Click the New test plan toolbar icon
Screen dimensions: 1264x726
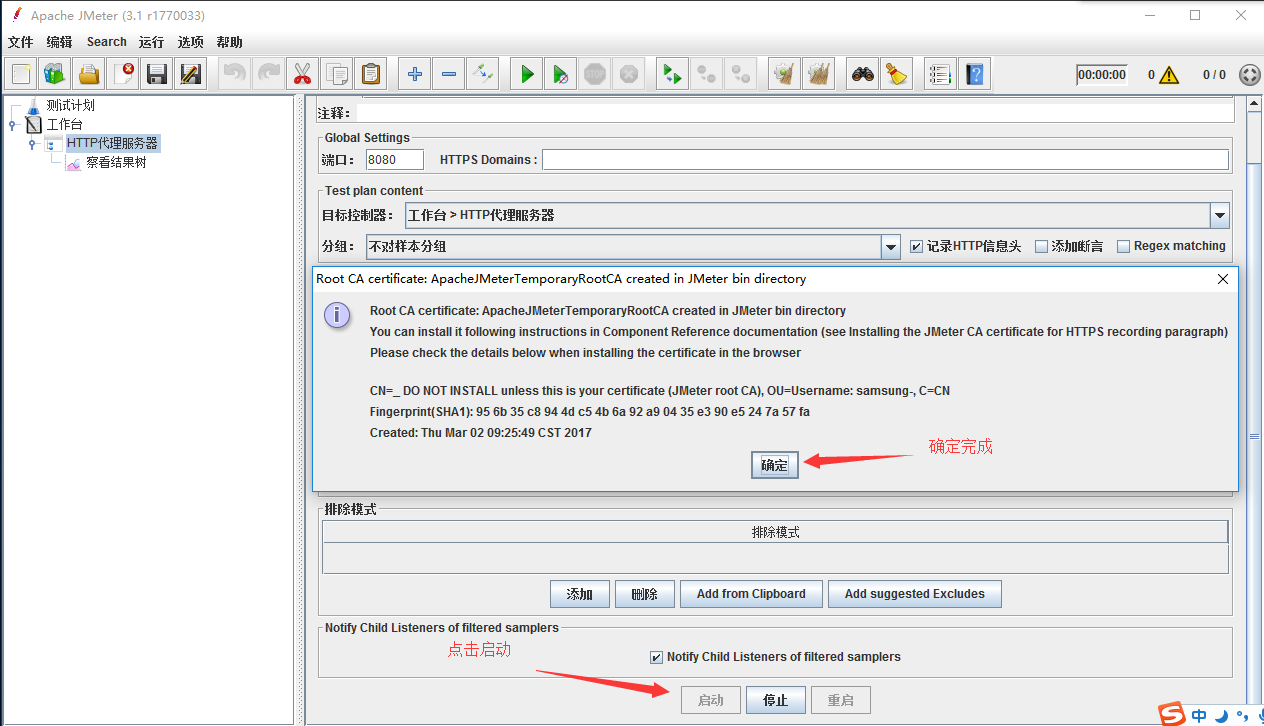tap(21, 74)
